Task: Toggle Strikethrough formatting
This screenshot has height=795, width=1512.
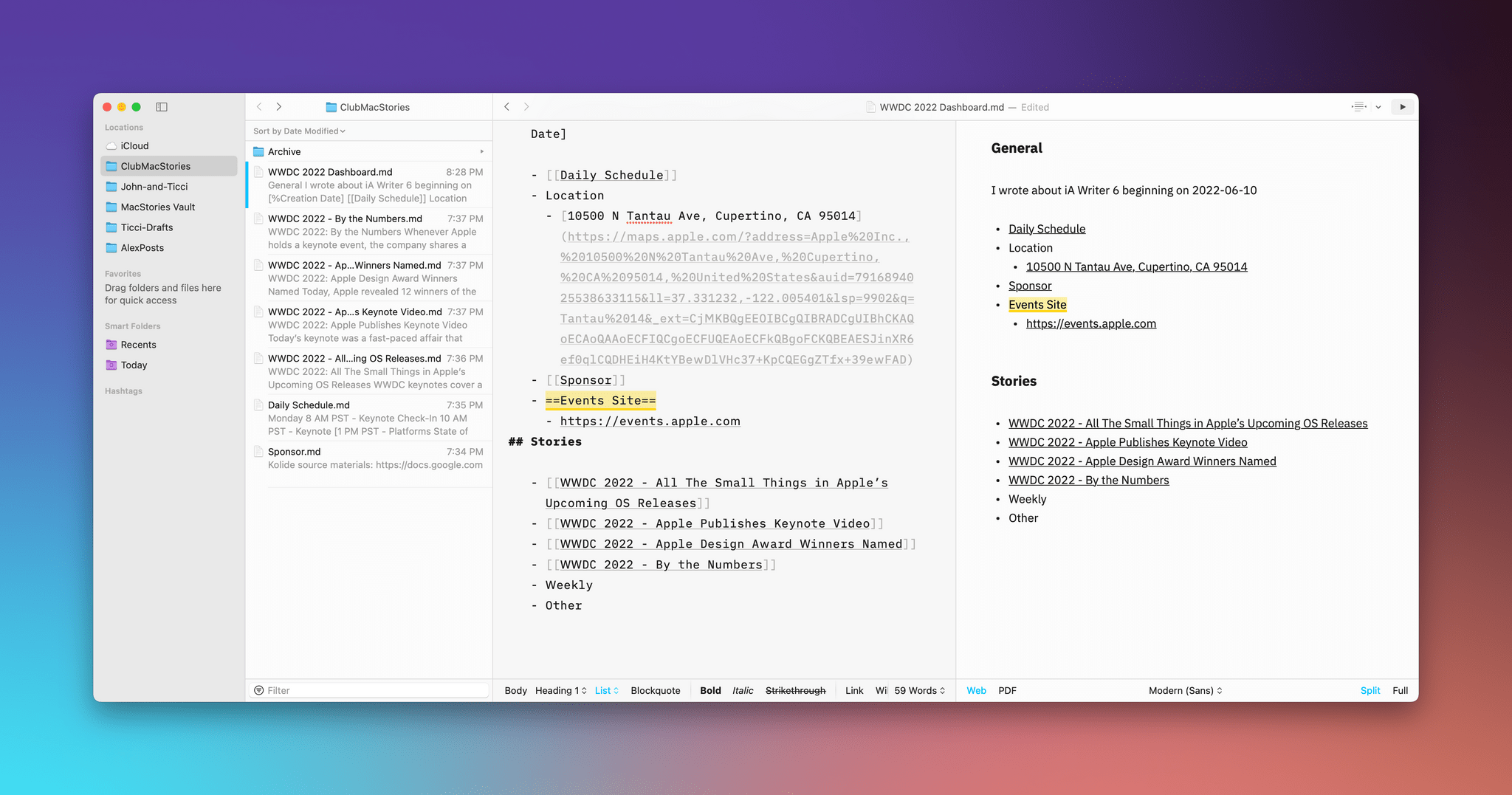Action: coord(795,691)
